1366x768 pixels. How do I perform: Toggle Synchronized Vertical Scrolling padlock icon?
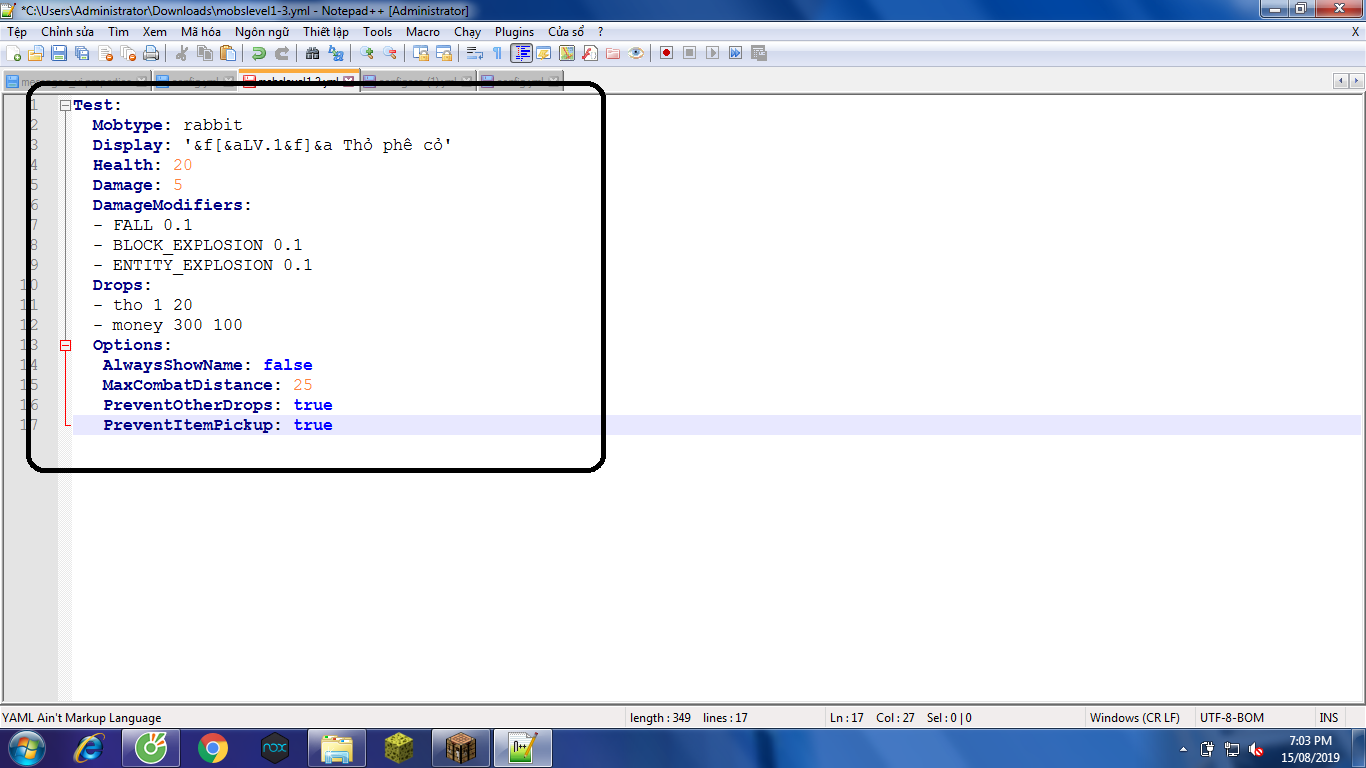coord(420,53)
